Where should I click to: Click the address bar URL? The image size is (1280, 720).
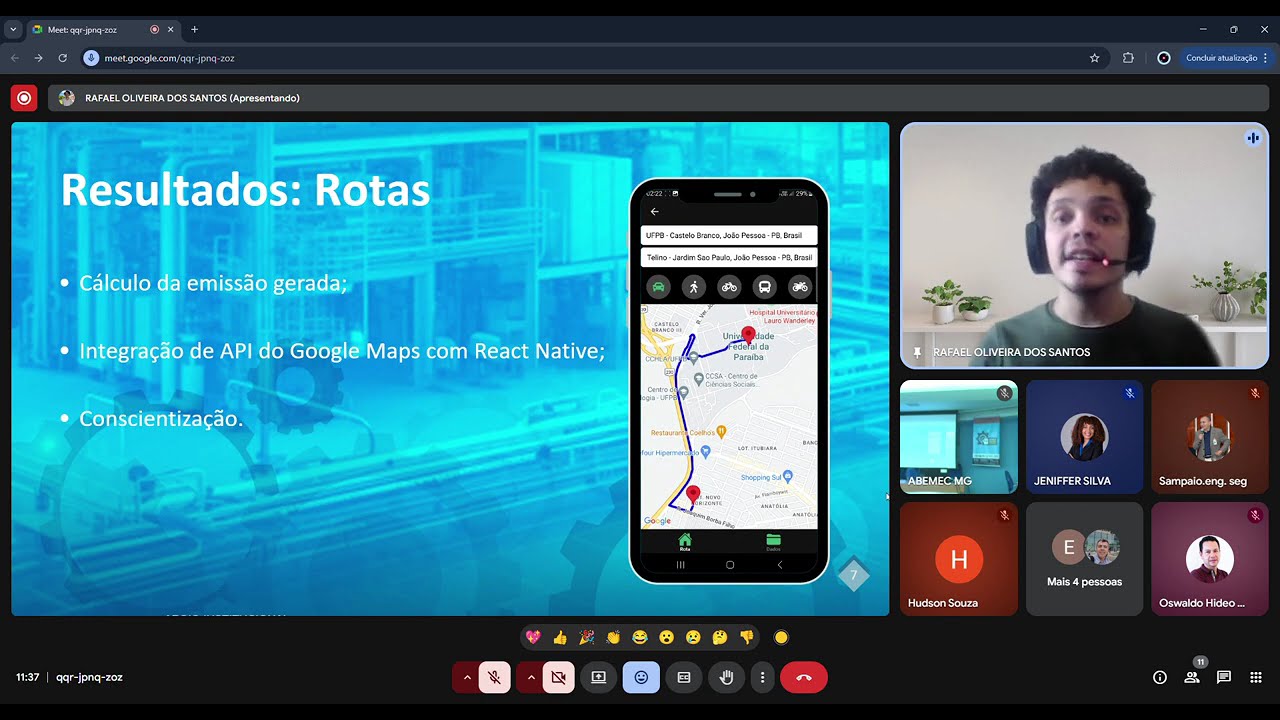tap(169, 58)
